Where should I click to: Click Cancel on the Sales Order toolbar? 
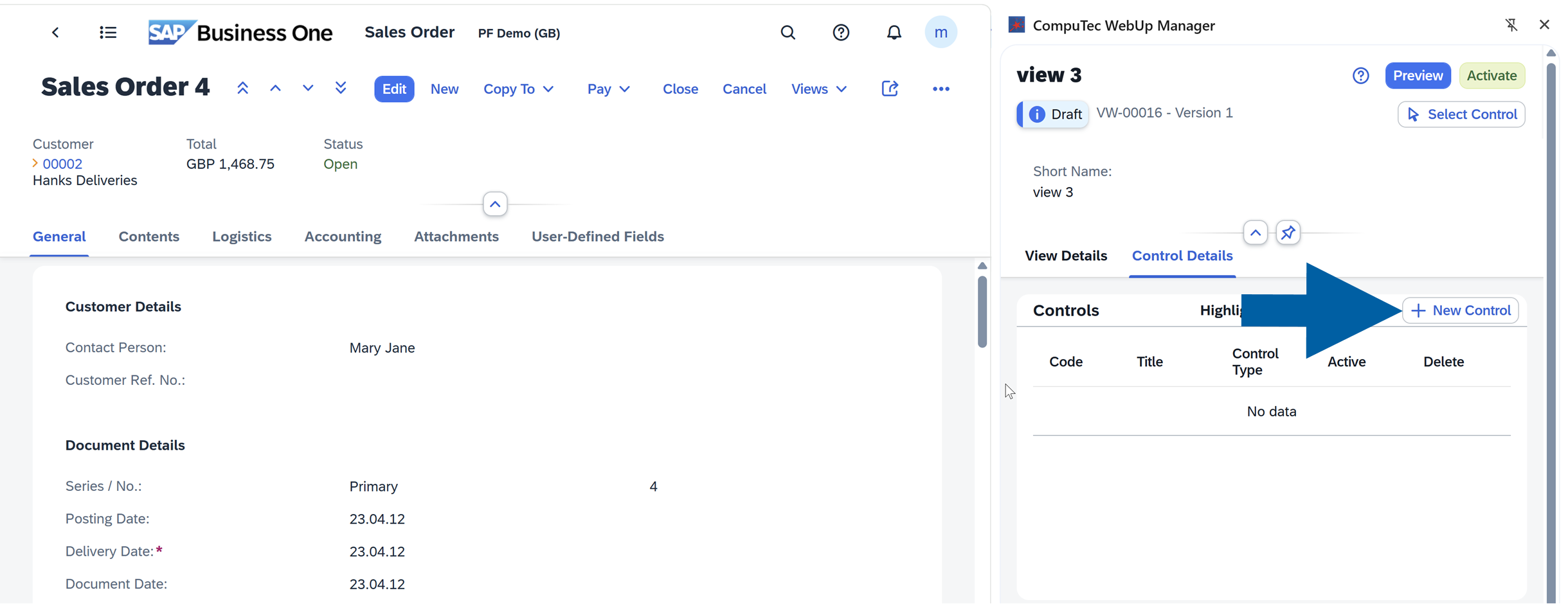(x=744, y=89)
